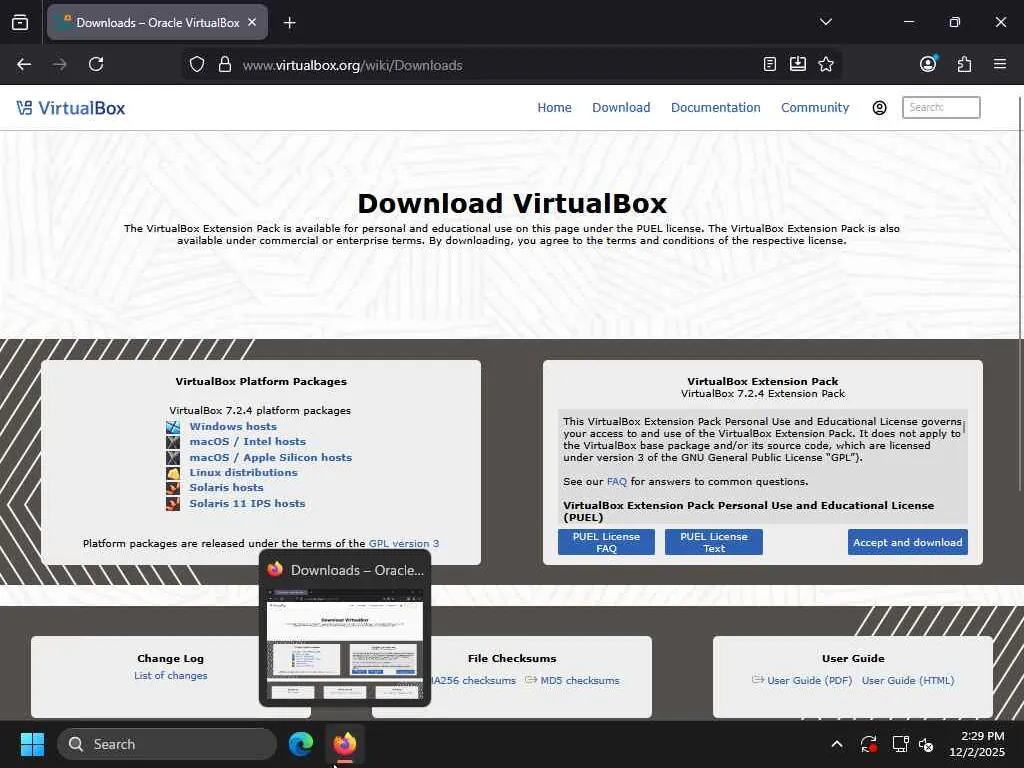Click the Windows hosts link
This screenshot has height=768, width=1024.
coord(233,426)
